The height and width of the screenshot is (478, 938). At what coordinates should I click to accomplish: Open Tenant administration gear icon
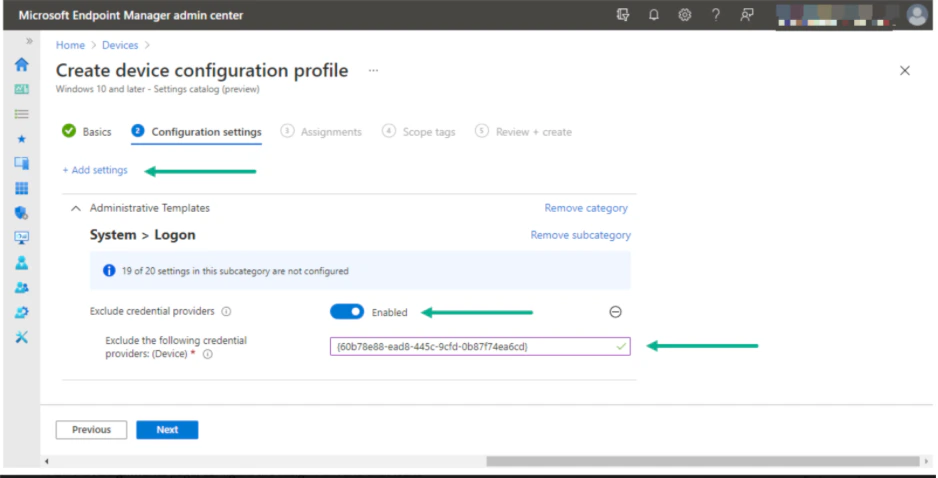click(x=22, y=312)
